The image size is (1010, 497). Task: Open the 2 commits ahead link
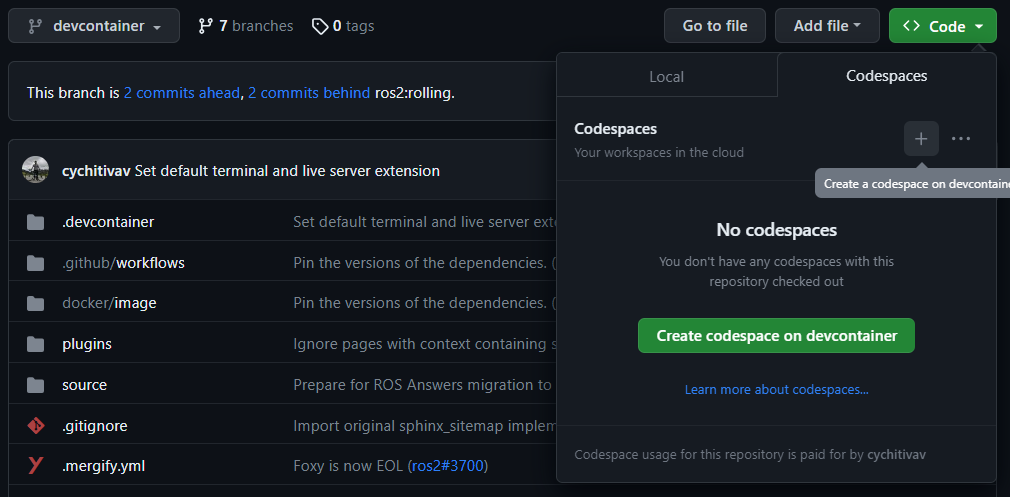[181, 93]
